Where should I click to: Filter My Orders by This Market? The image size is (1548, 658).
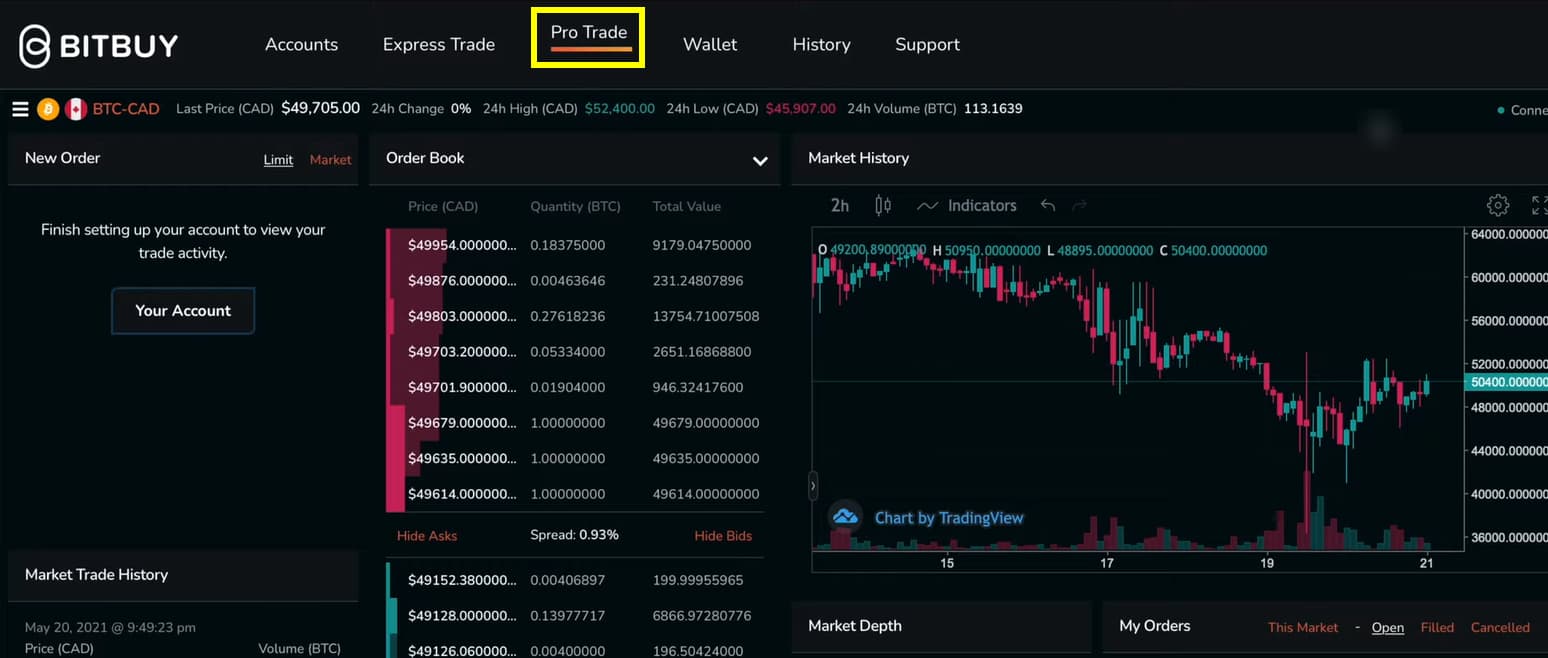(1303, 628)
